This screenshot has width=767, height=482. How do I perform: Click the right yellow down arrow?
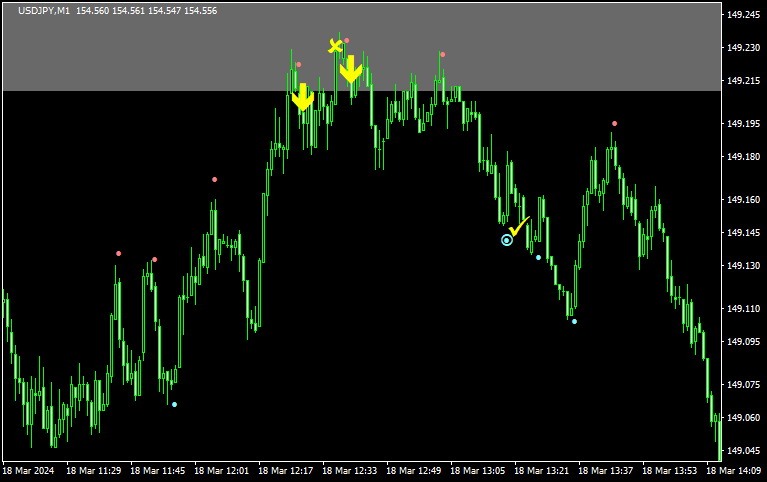350,70
